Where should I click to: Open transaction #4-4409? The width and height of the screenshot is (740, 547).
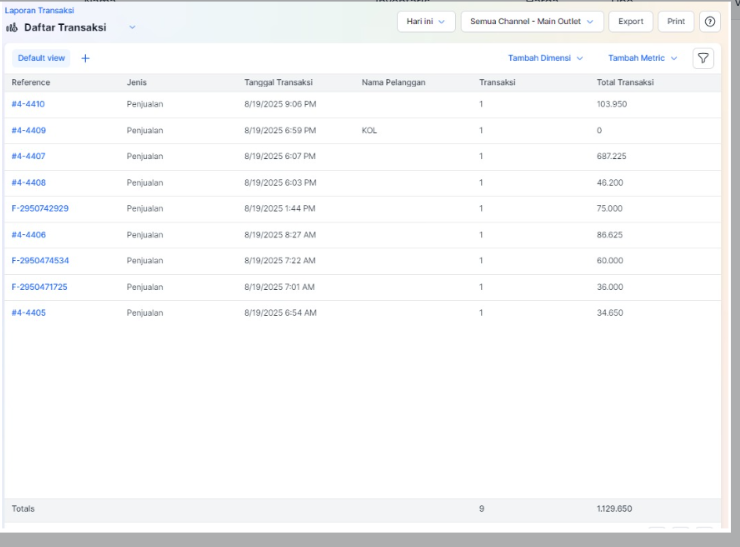[28, 131]
